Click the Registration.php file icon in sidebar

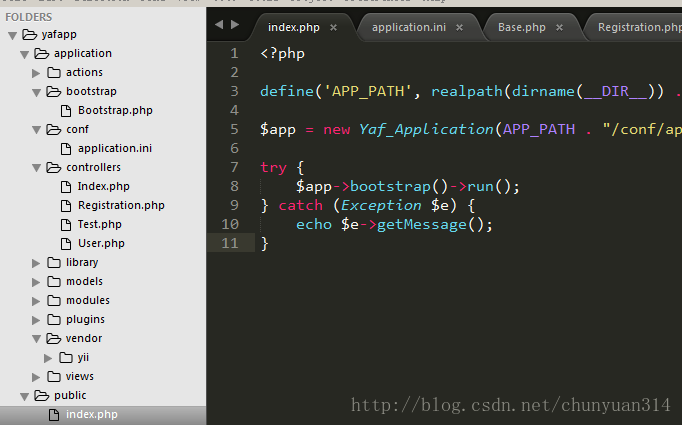66,206
